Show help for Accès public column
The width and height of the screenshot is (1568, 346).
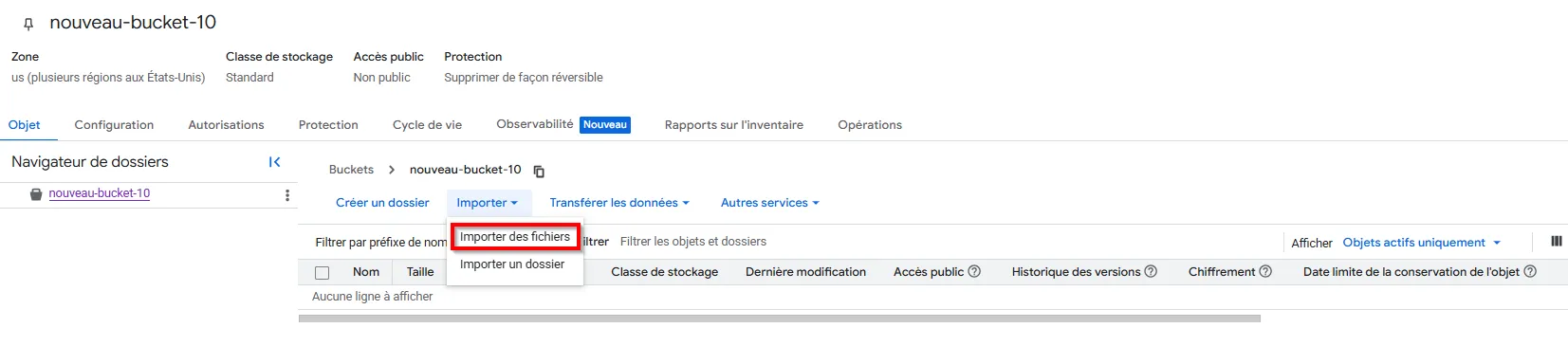coord(974,272)
